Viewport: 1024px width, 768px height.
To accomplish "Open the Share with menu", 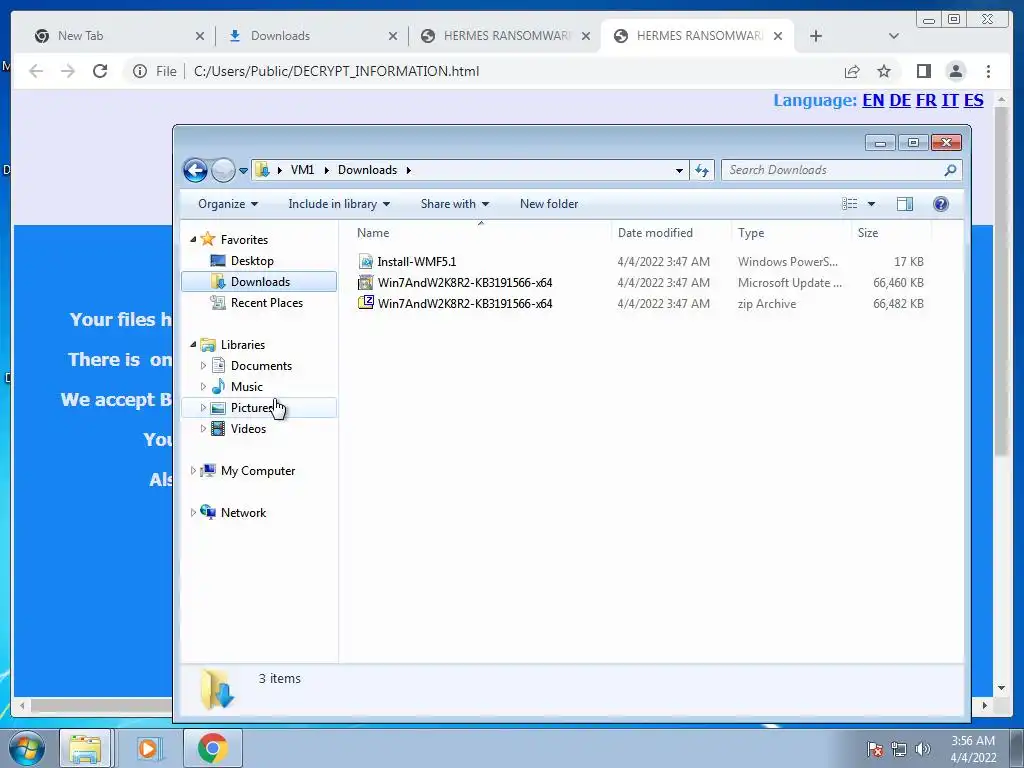I will (x=455, y=204).
